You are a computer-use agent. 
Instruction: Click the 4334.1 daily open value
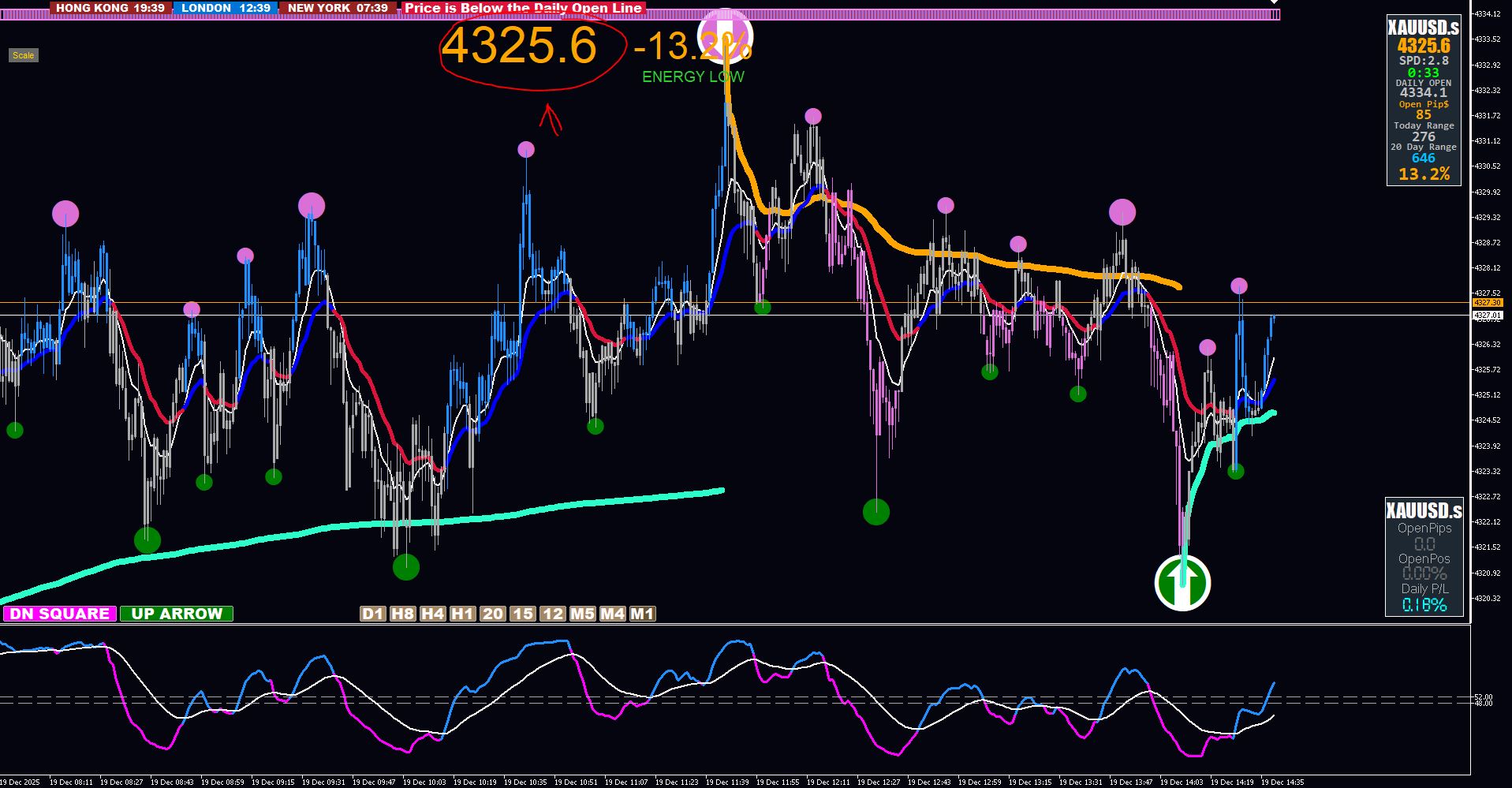pos(1424,93)
